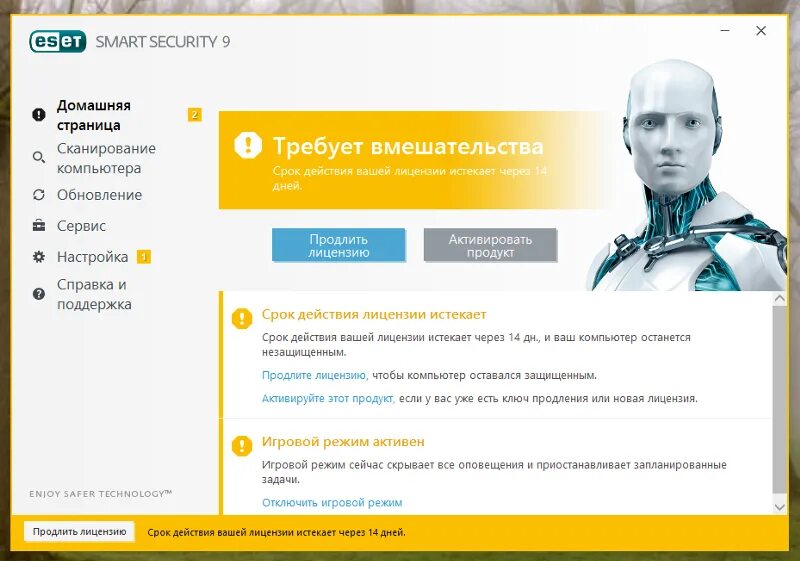The height and width of the screenshot is (561, 800).
Task: Click the notices panel scrollbar thumb
Action: click(x=780, y=399)
